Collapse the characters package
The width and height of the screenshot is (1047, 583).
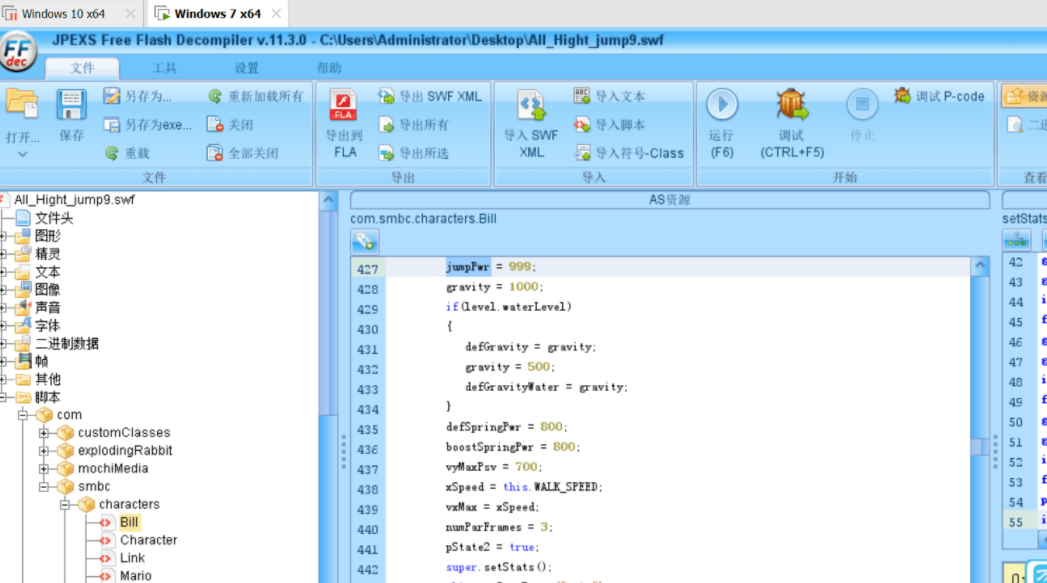[x=65, y=505]
